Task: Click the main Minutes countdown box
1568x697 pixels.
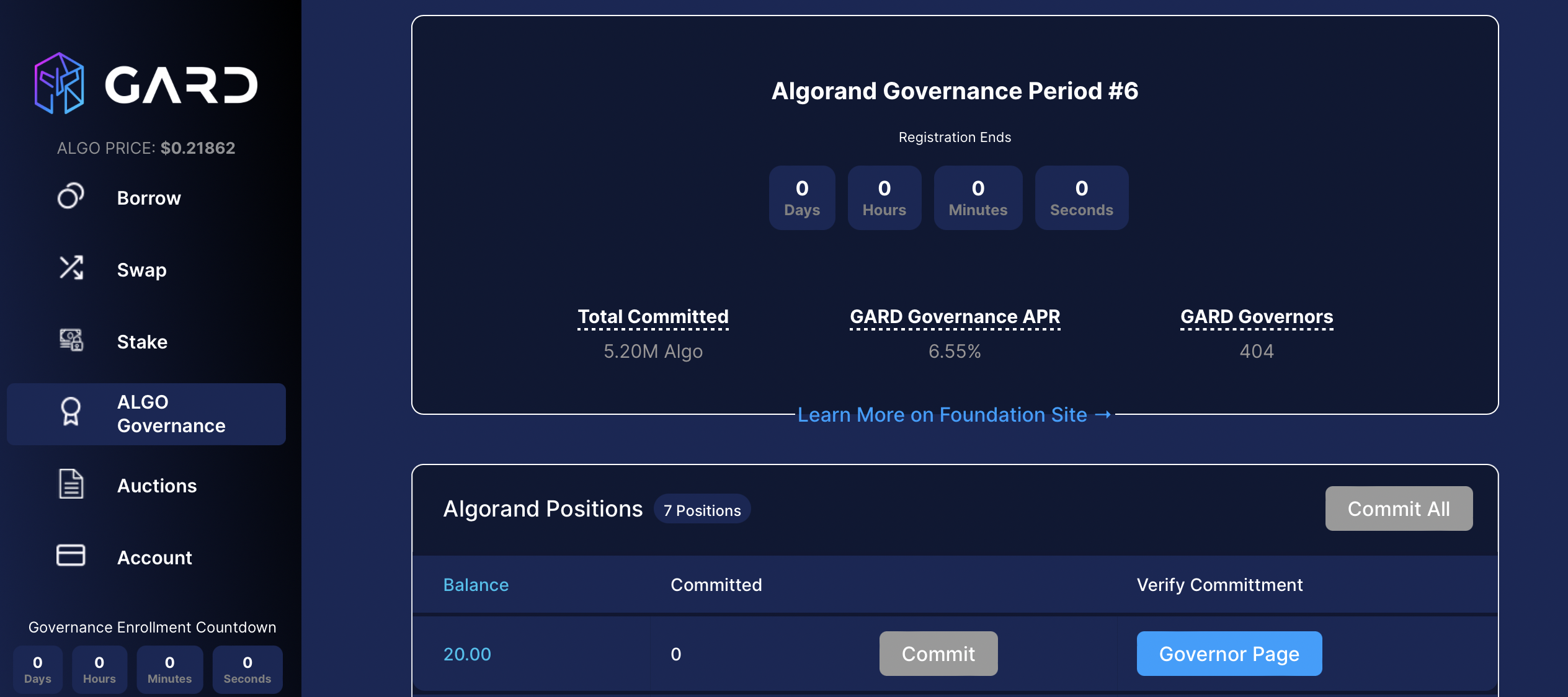Action: point(978,198)
